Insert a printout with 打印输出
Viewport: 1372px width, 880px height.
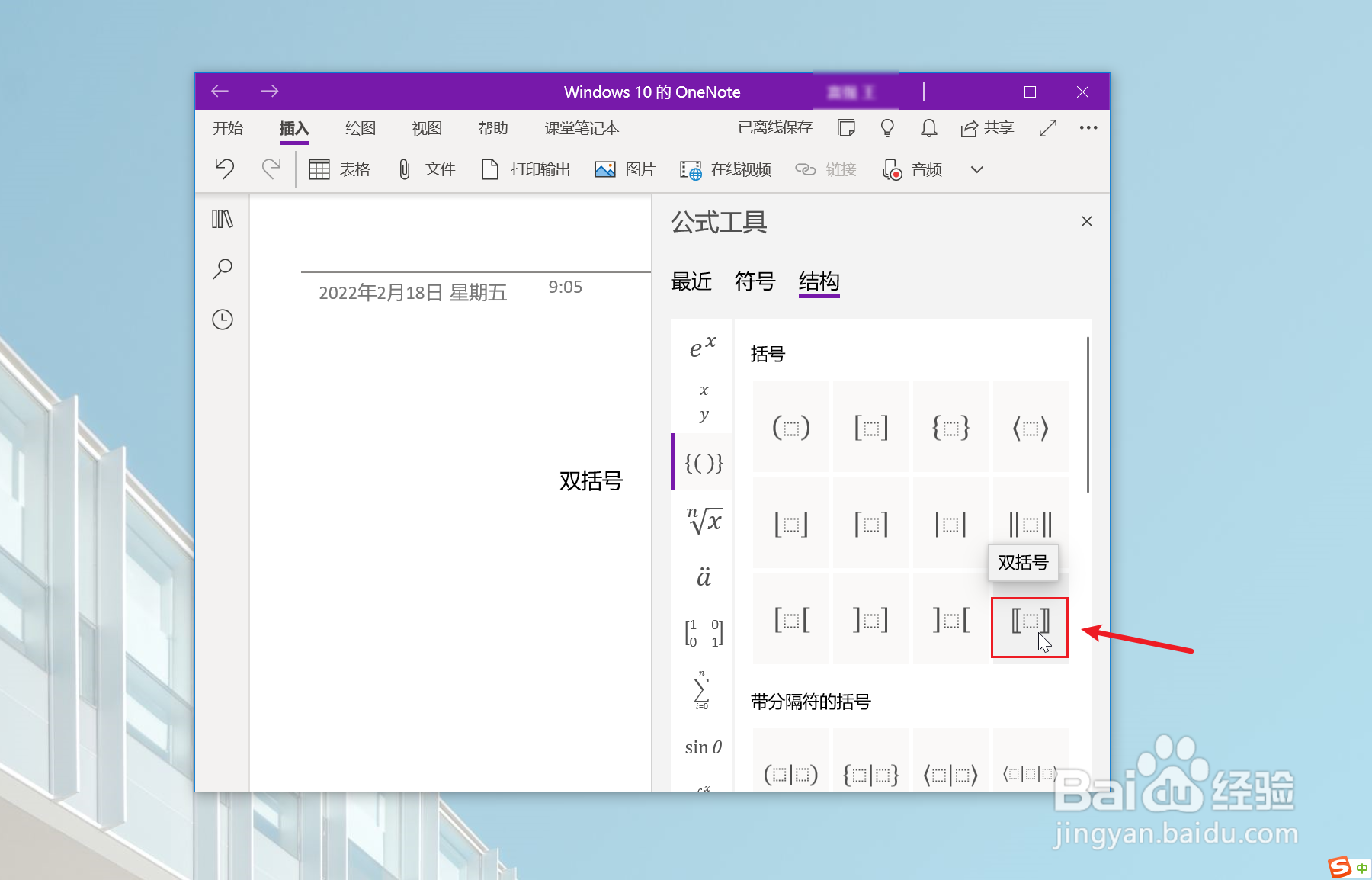[526, 169]
